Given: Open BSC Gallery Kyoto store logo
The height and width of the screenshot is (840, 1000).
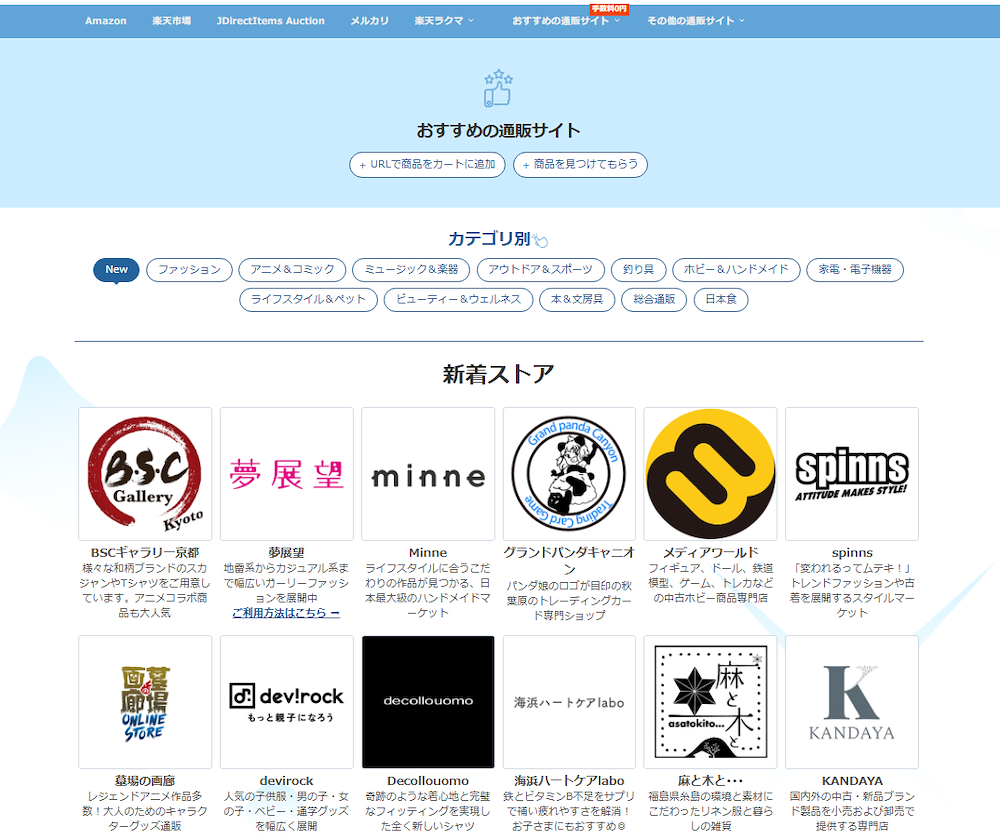Looking at the screenshot, I should click(145, 474).
